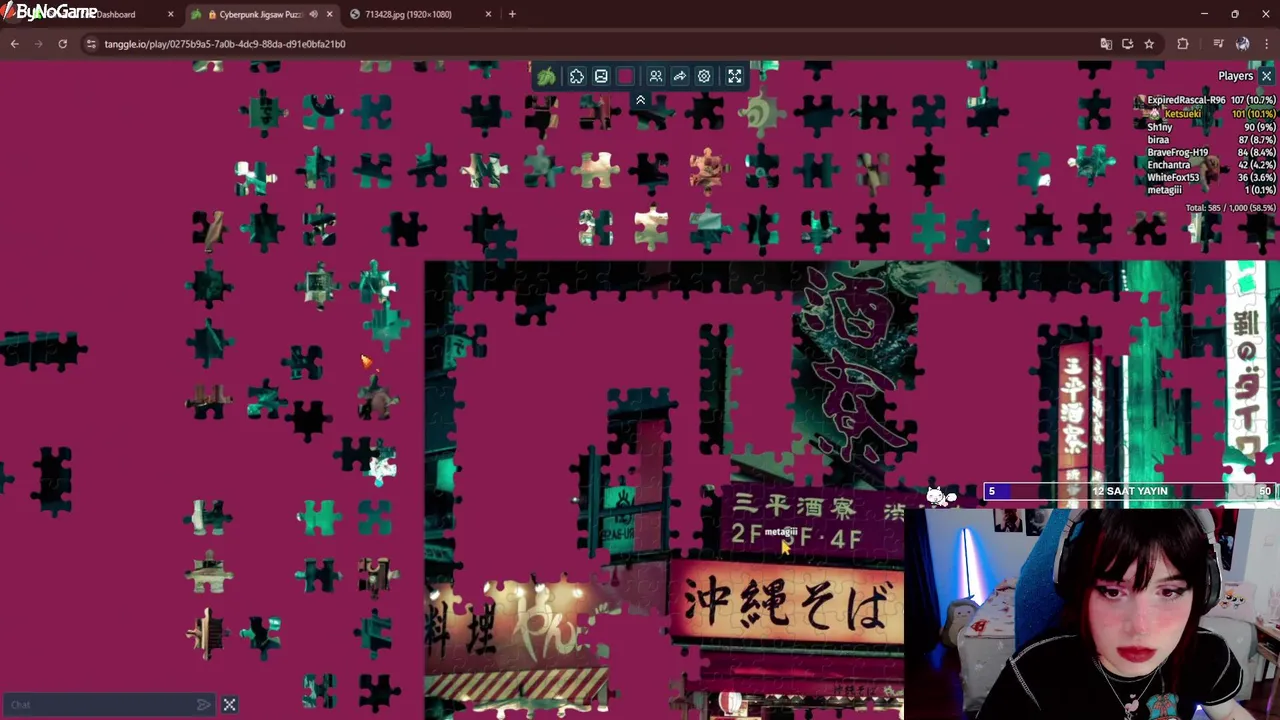Bookmark this page with star icon
Image resolution: width=1280 pixels, height=720 pixels.
point(1149,44)
